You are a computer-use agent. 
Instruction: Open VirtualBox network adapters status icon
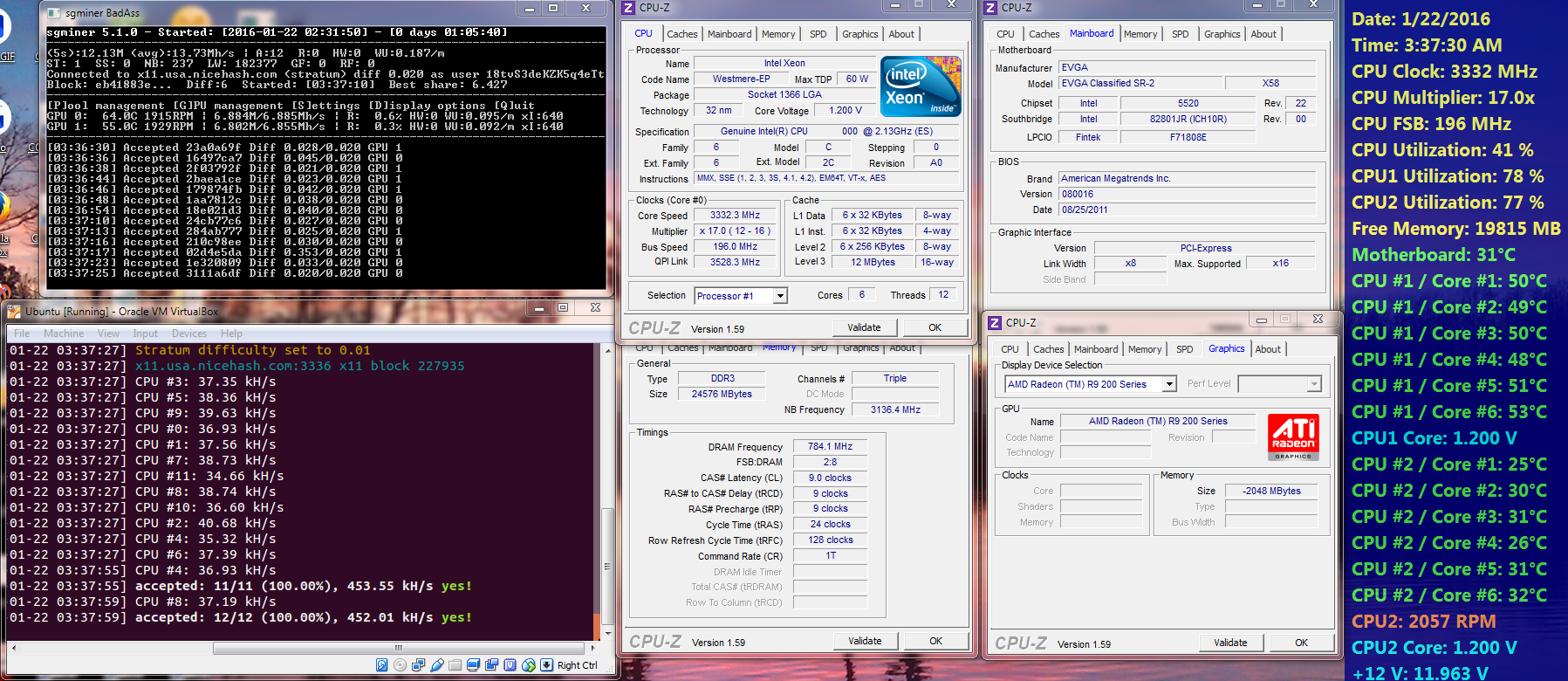(x=419, y=665)
